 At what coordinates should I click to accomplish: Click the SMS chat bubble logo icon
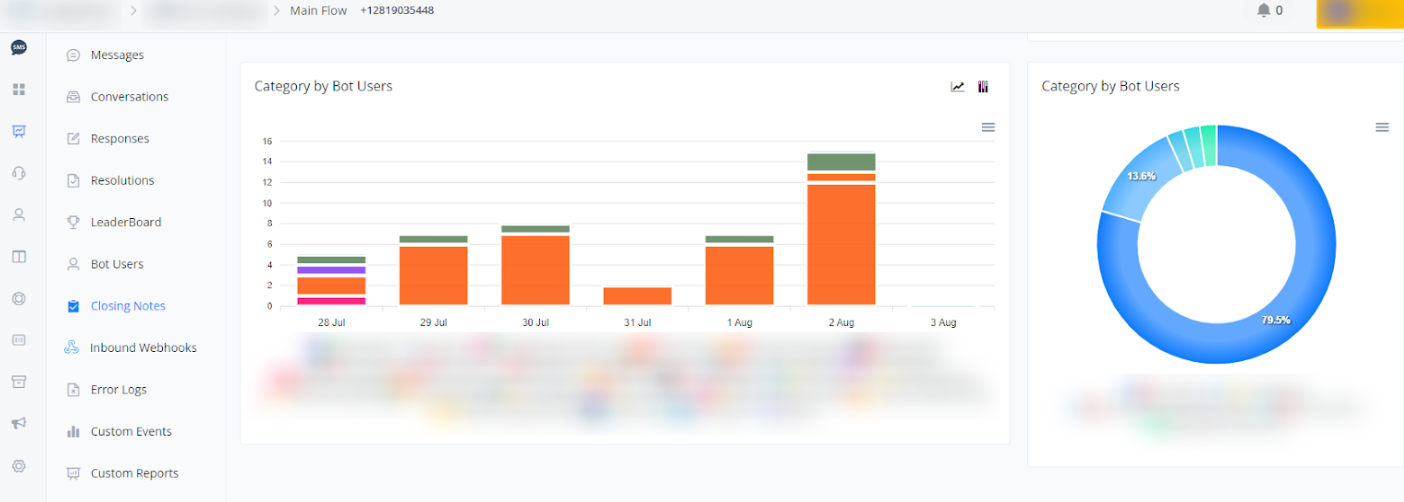click(19, 48)
